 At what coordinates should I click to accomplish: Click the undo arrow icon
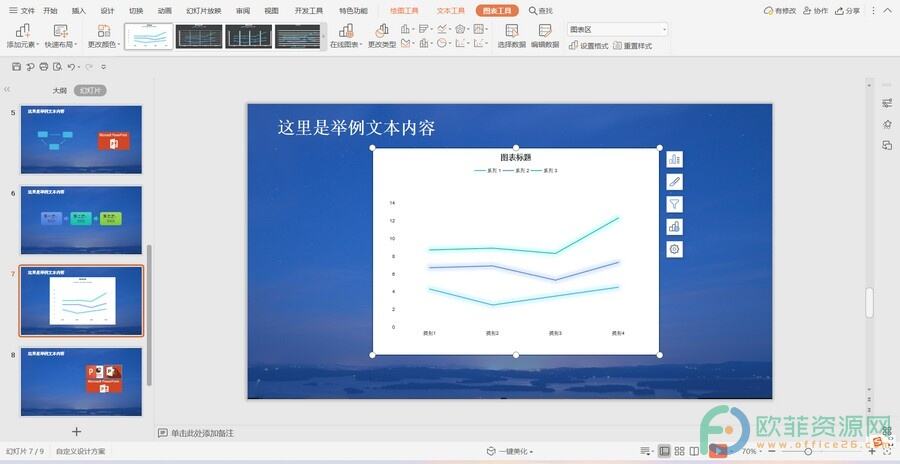pos(71,66)
